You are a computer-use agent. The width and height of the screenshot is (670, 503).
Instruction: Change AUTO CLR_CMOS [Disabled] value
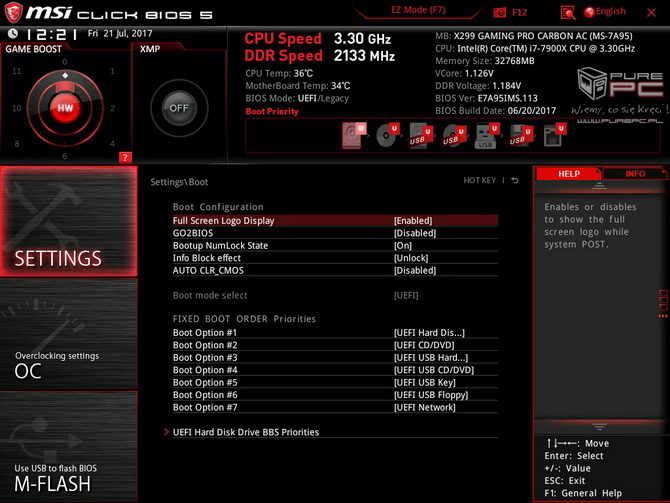coord(414,270)
